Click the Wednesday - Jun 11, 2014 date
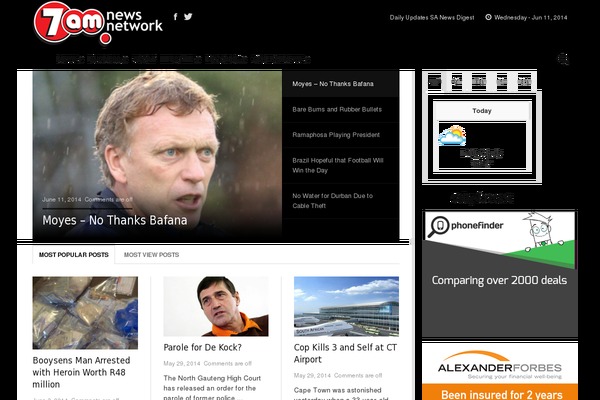This screenshot has width=600, height=400. click(530, 17)
